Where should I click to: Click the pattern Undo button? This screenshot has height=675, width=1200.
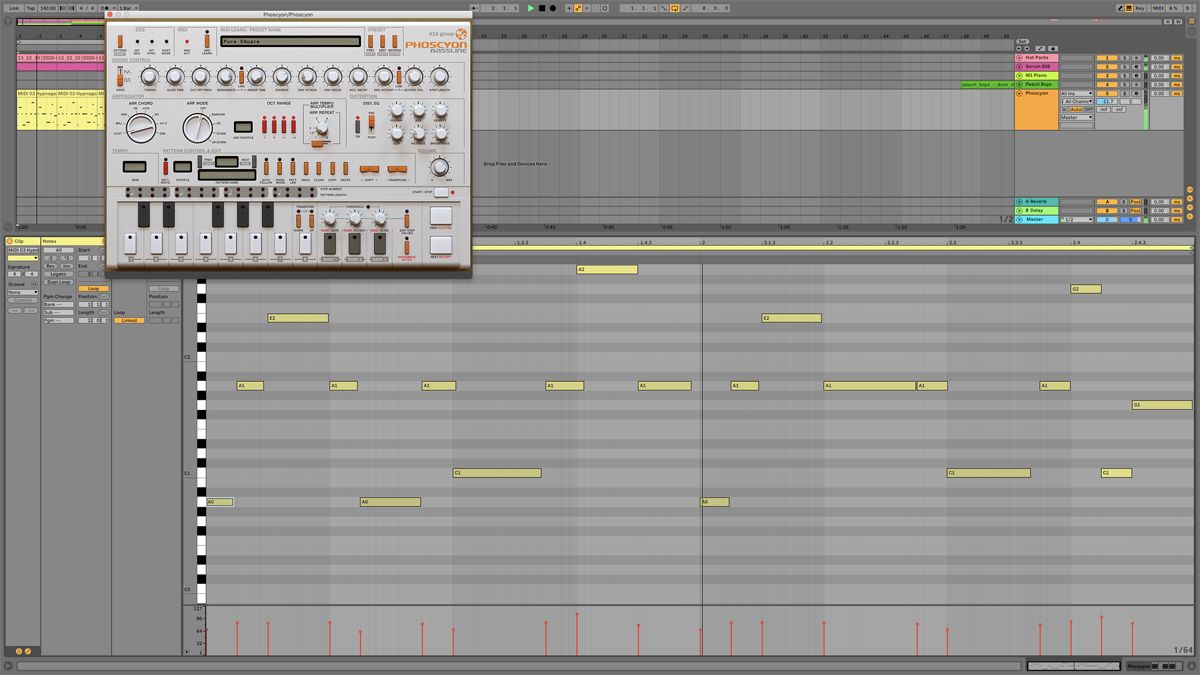(305, 169)
